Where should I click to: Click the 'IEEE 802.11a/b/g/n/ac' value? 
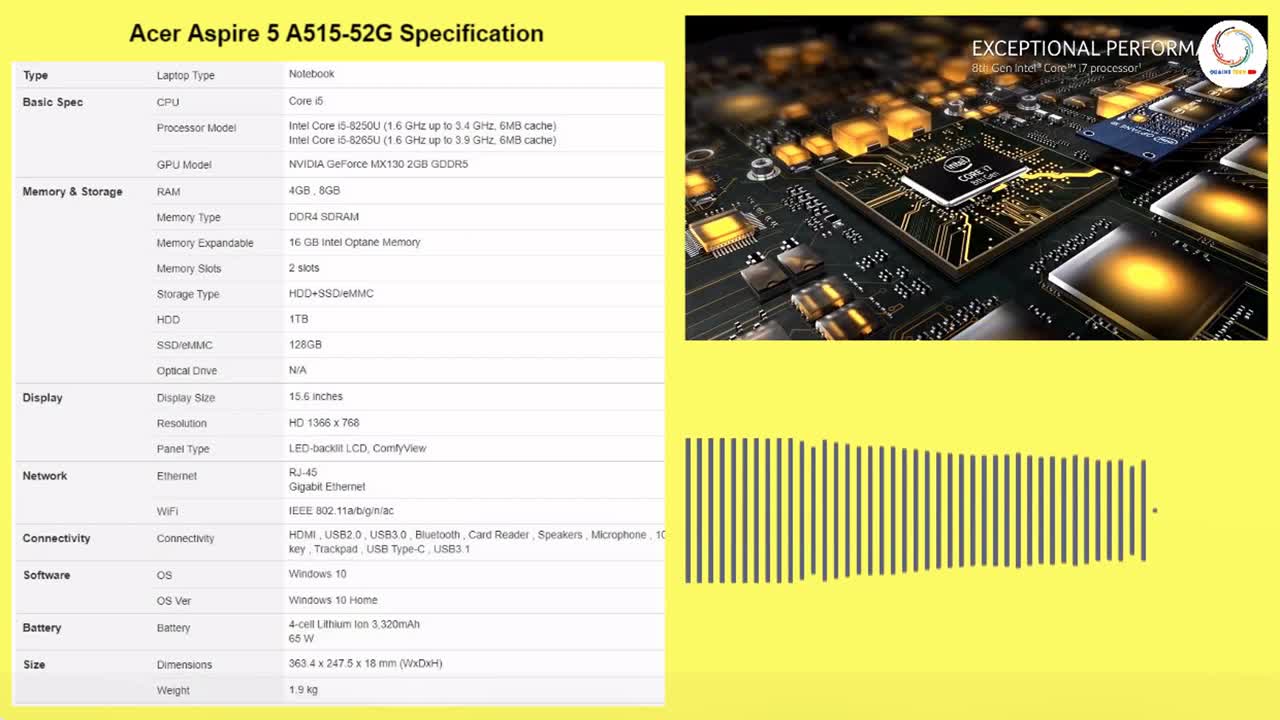[x=341, y=511]
